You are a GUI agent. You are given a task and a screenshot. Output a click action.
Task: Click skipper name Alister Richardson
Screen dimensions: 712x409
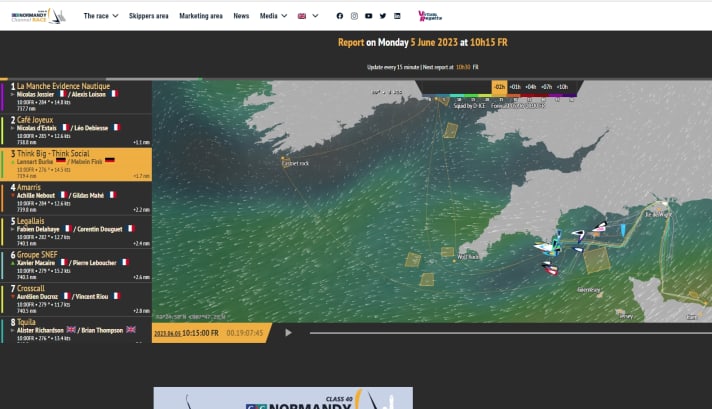[x=40, y=330]
